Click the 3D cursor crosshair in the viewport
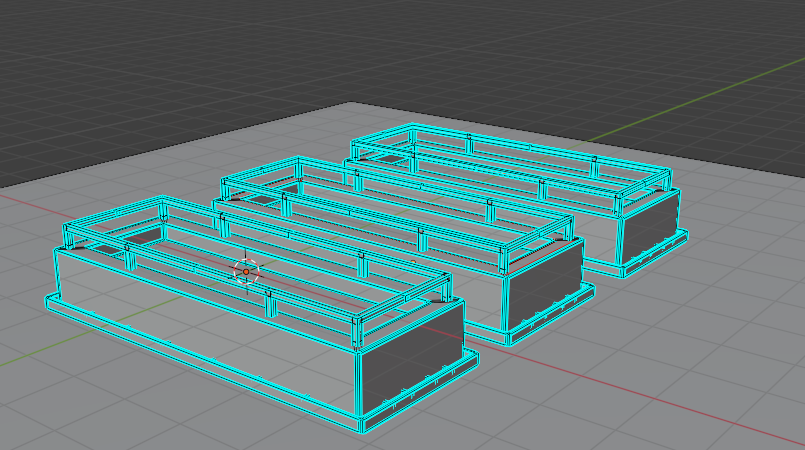Screen dimensions: 805x450 pos(246,271)
